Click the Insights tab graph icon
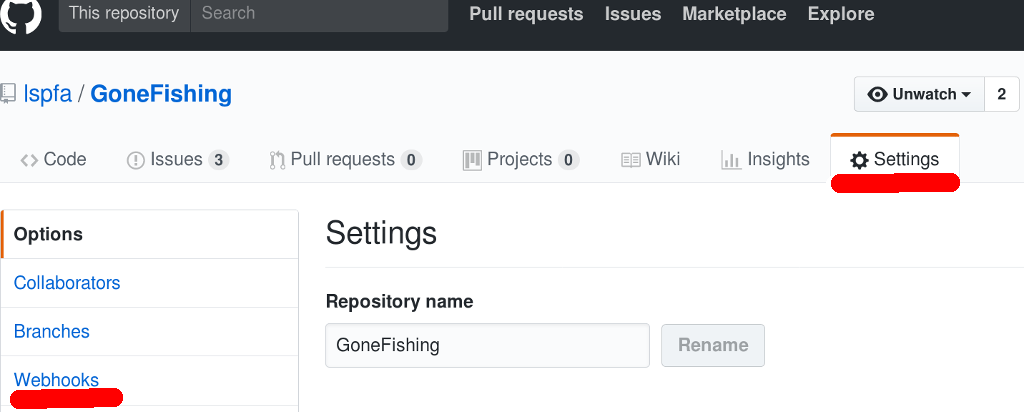This screenshot has width=1024, height=412. (x=731, y=160)
